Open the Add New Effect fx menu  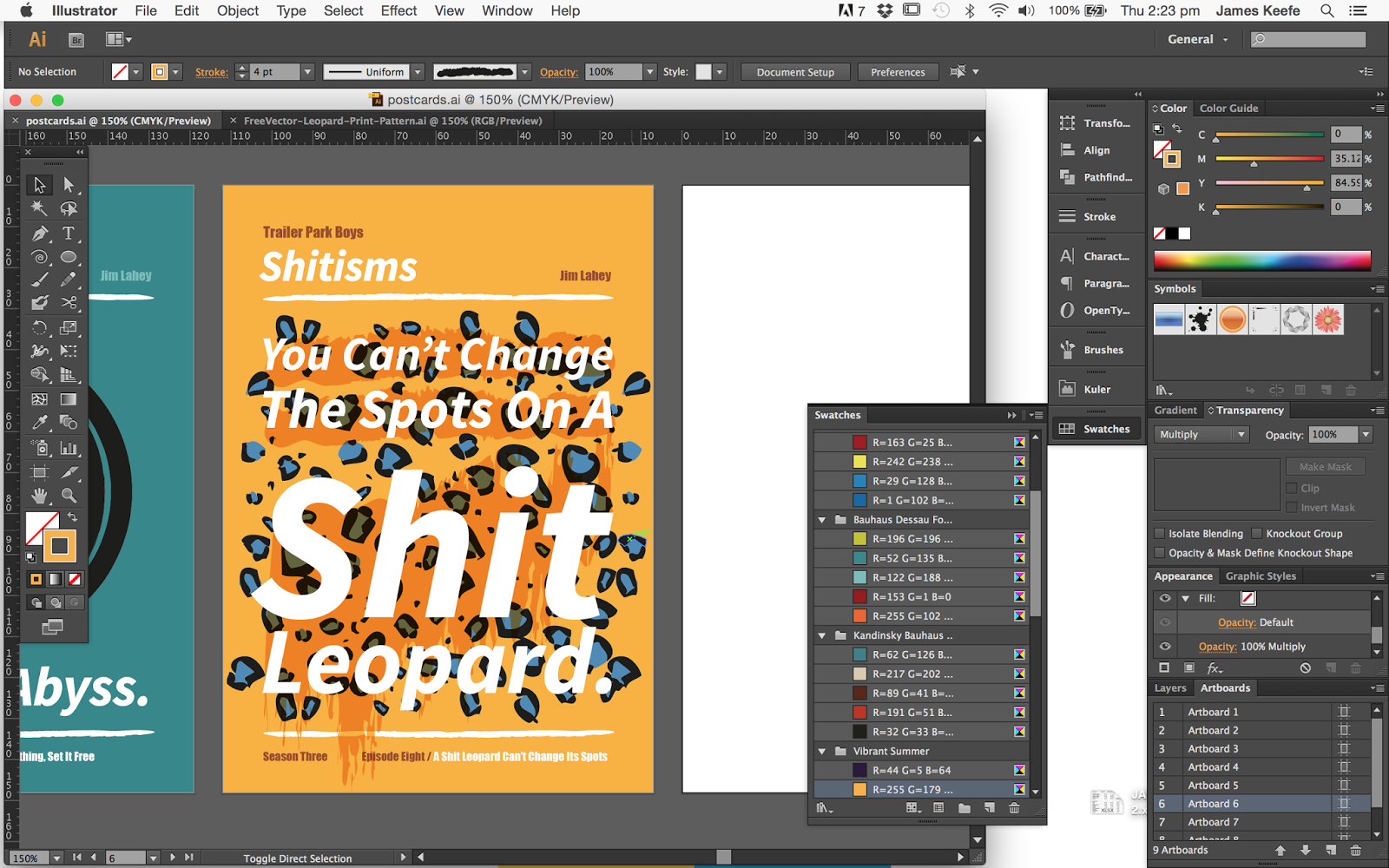1215,668
